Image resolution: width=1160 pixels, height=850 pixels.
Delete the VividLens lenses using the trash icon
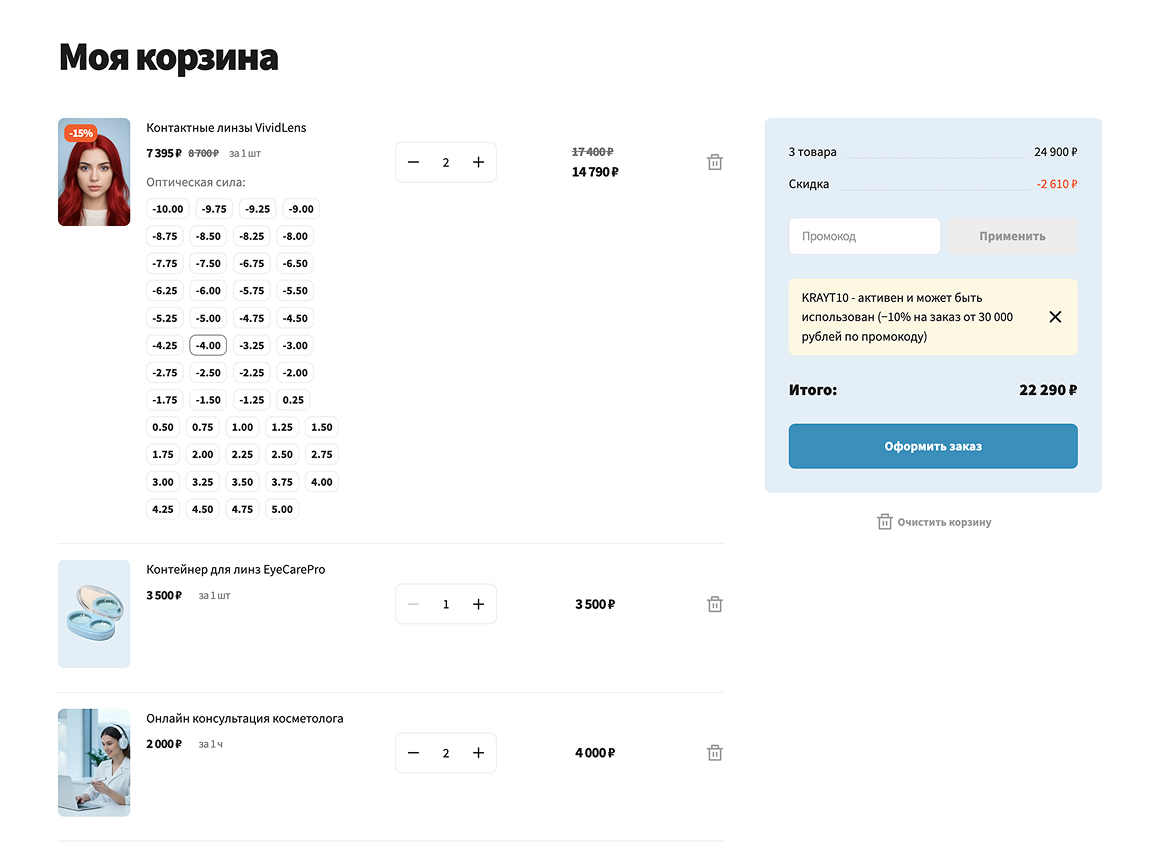714,161
